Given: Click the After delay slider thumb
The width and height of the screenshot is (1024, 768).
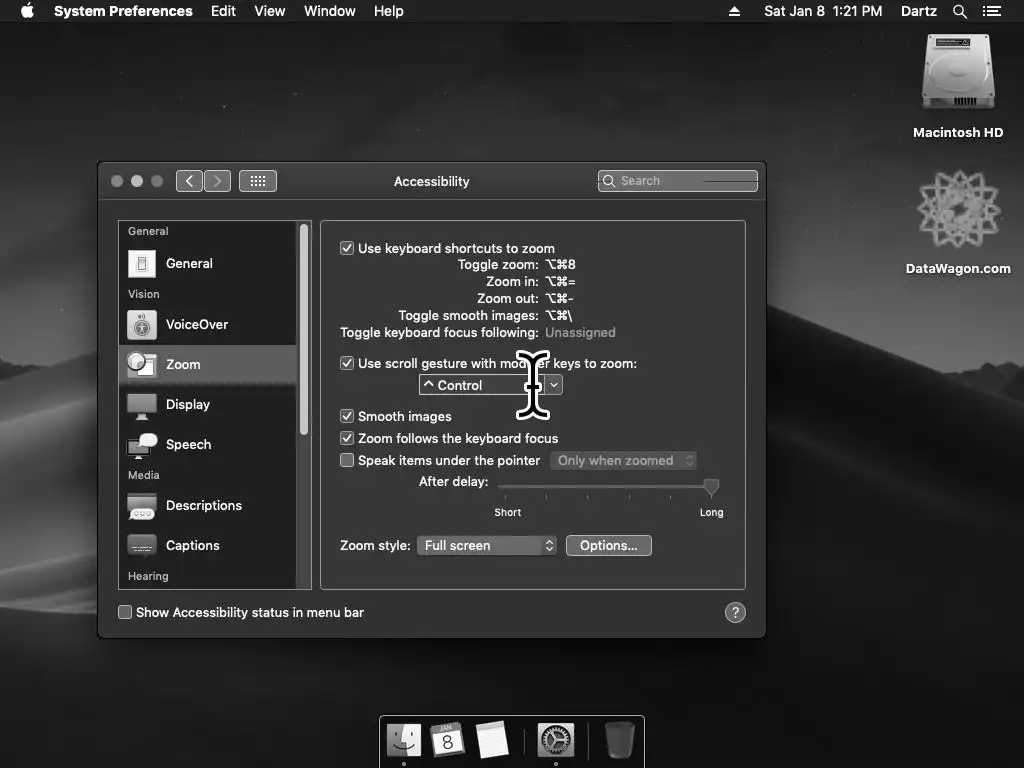Looking at the screenshot, I should point(711,487).
